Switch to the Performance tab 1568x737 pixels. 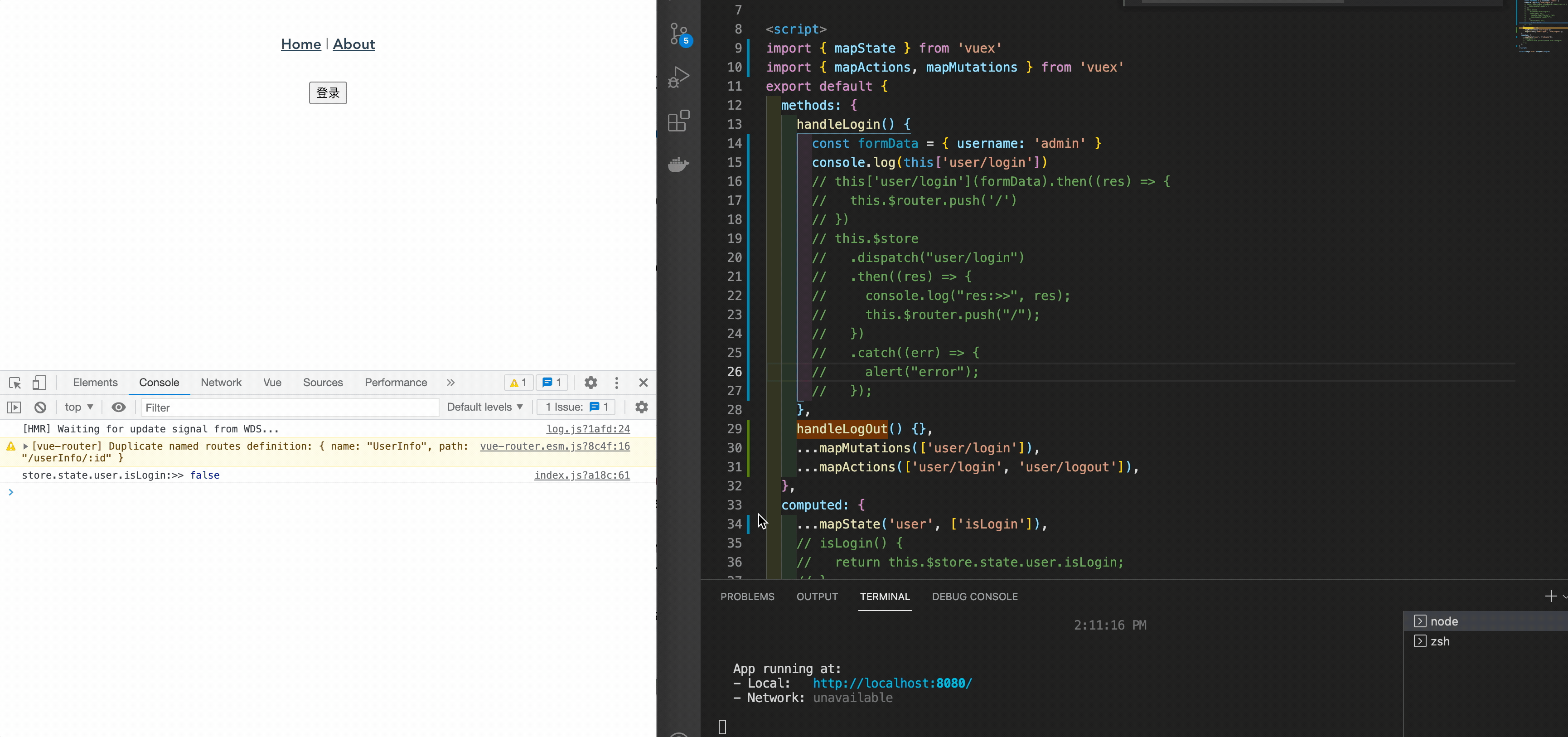(396, 382)
